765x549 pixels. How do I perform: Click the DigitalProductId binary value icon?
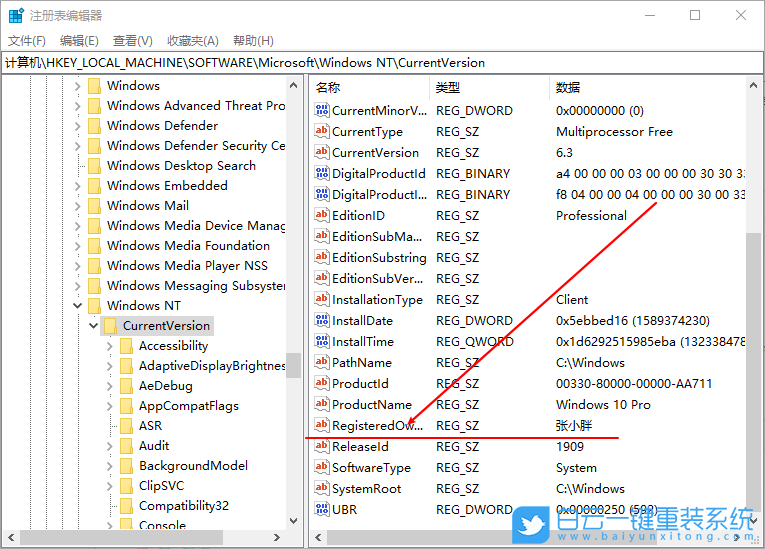[x=321, y=174]
